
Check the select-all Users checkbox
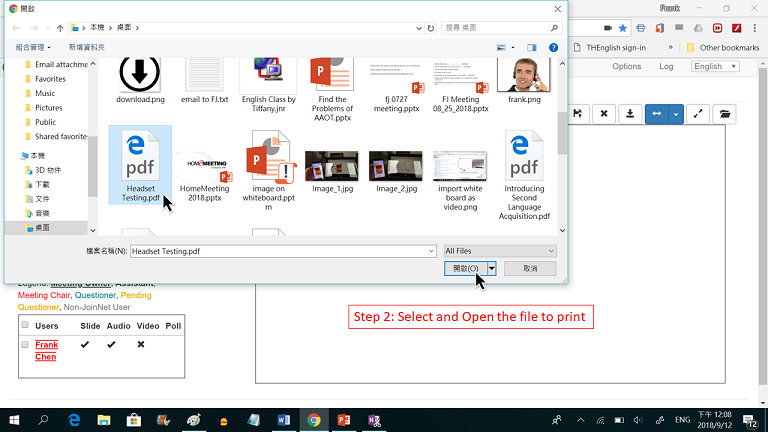point(25,325)
